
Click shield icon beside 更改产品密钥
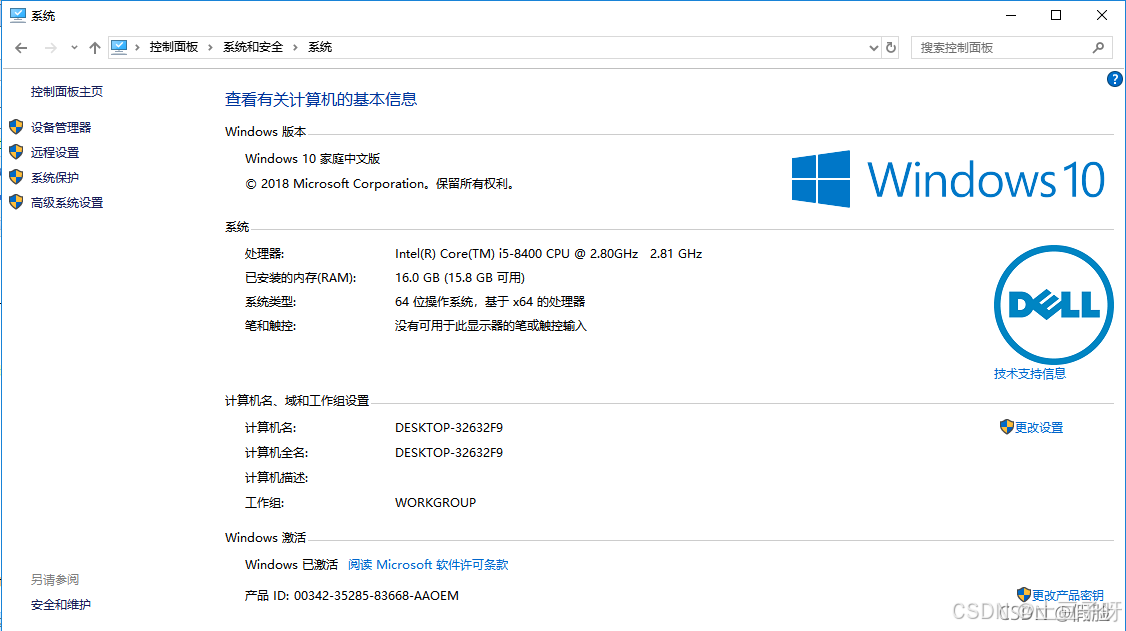tap(1024, 594)
